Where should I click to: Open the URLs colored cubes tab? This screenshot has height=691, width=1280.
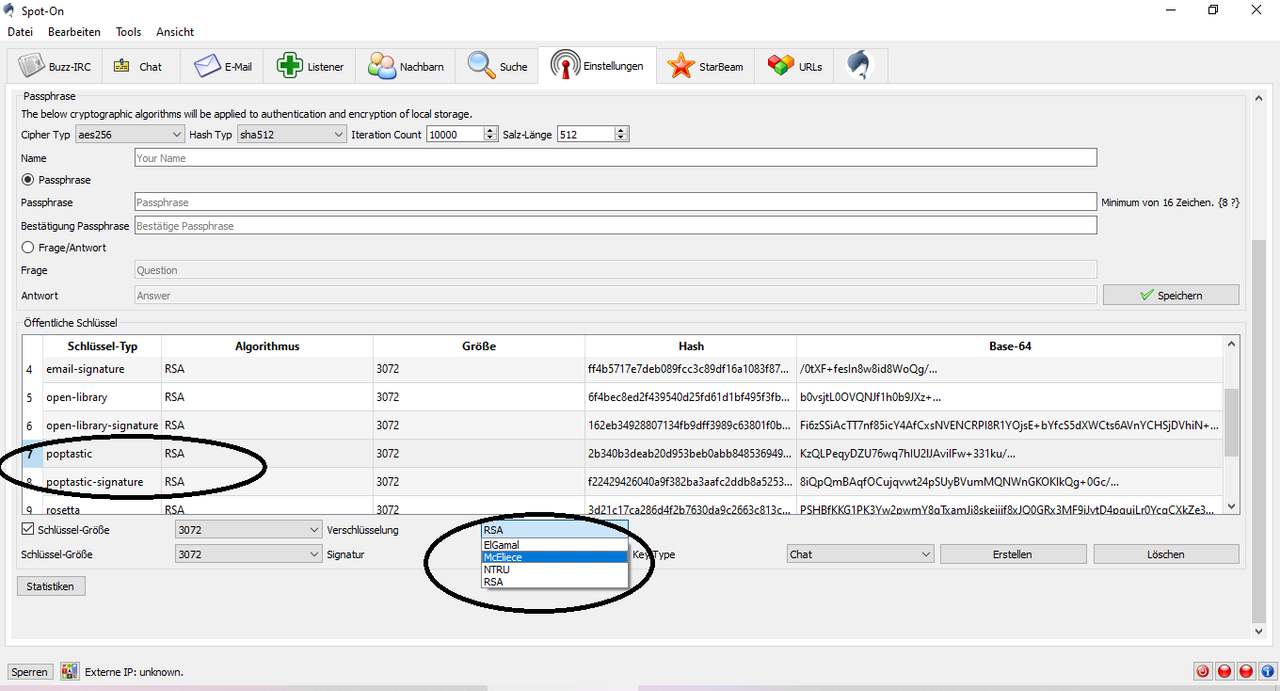click(x=795, y=66)
